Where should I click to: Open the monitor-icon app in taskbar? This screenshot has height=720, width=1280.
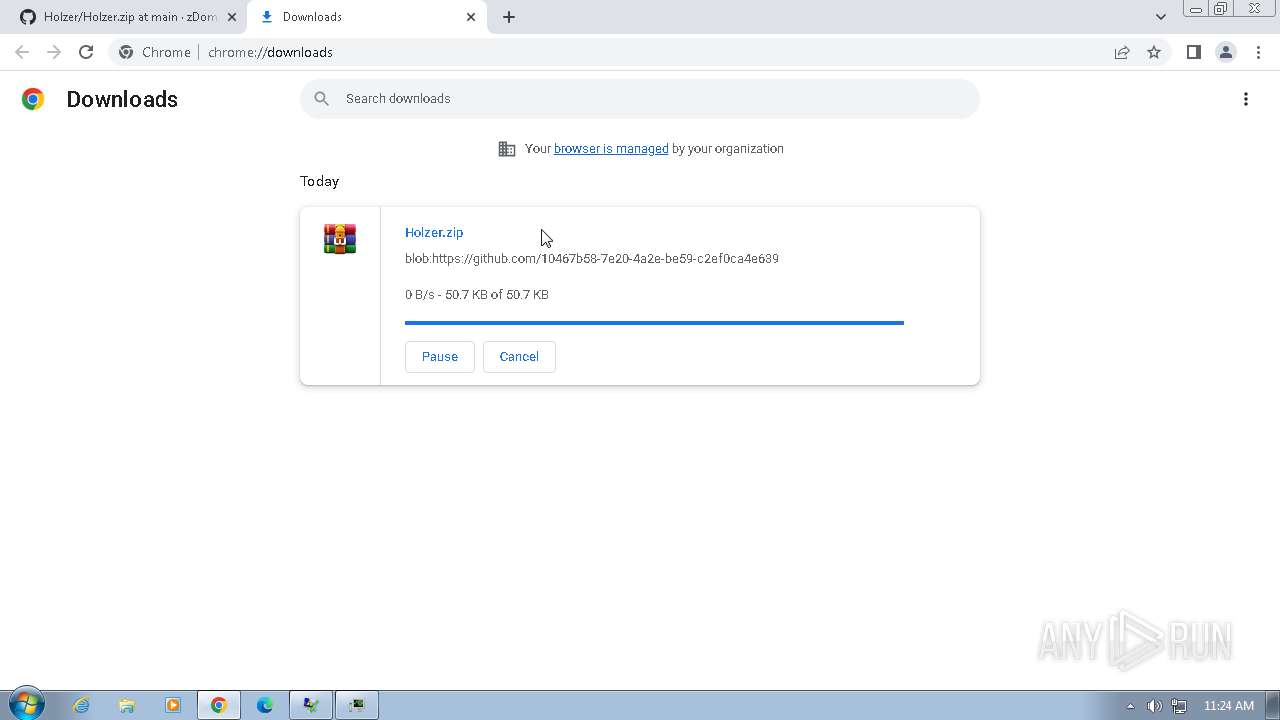357,705
